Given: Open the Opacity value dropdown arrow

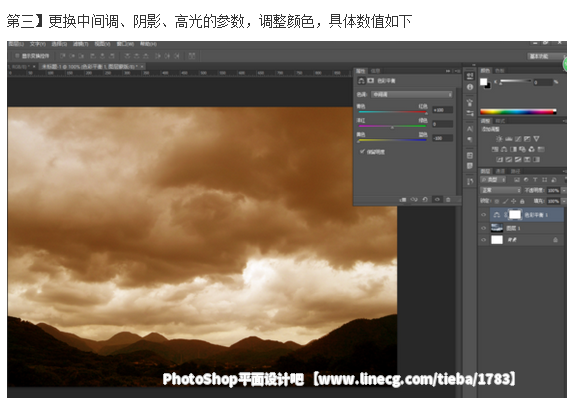Looking at the screenshot, I should click(x=564, y=190).
